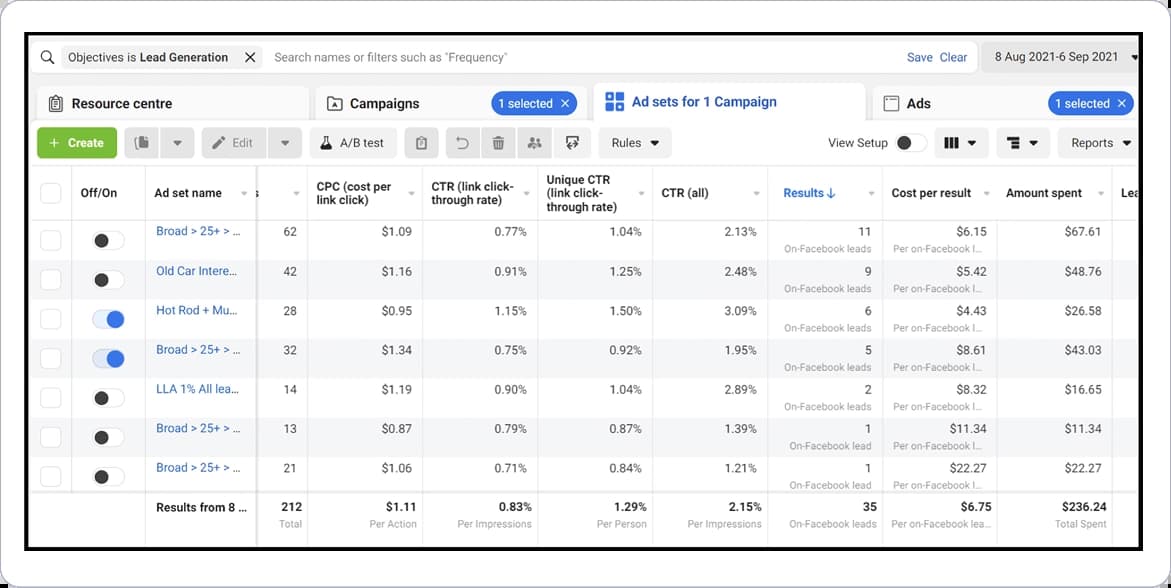1171x588 pixels.
Task: Expand the Rules dropdown
Action: pyautogui.click(x=635, y=143)
